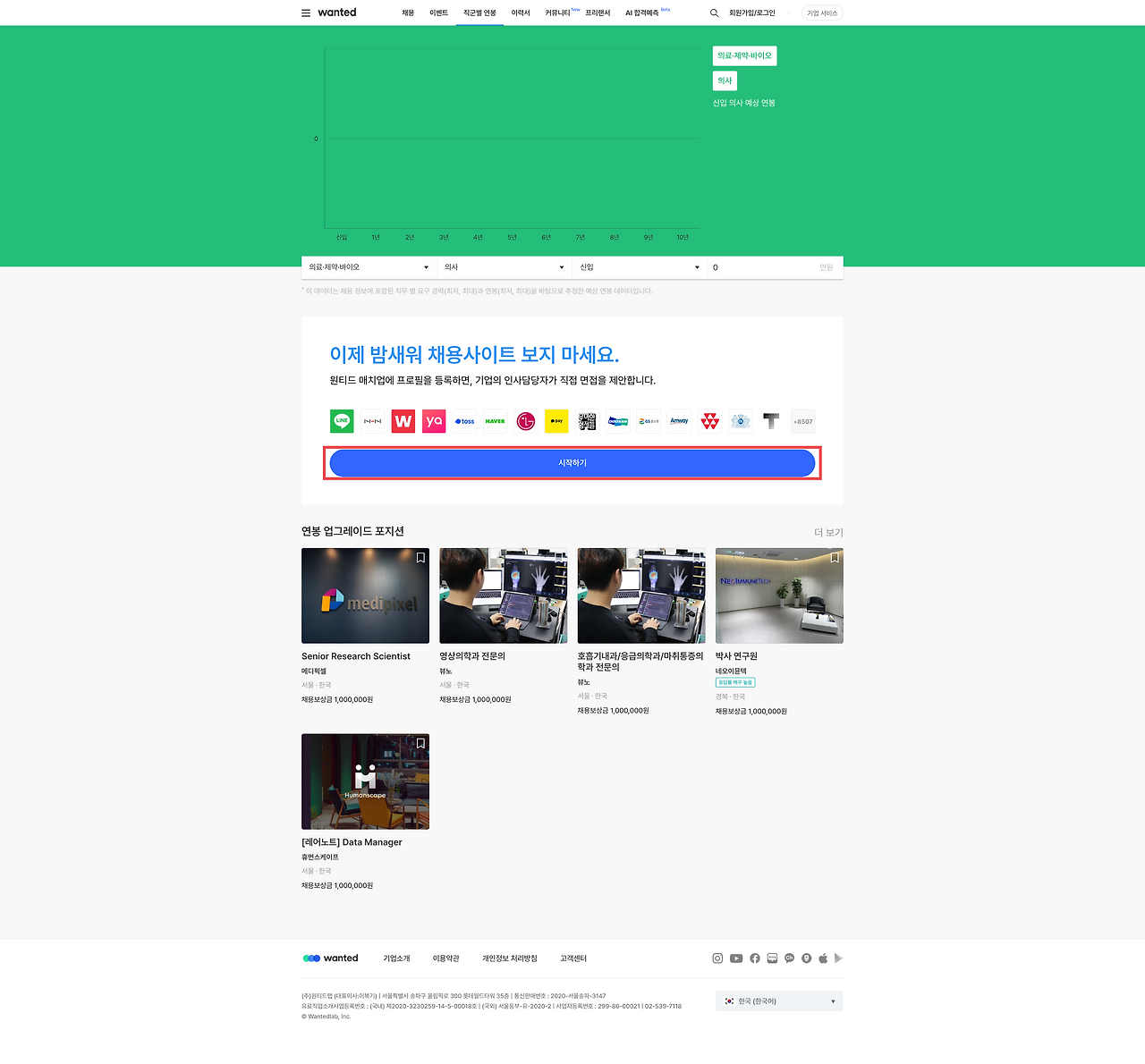Click the pink 'ya' company logo
The height and width of the screenshot is (1064, 1145).
(x=434, y=421)
